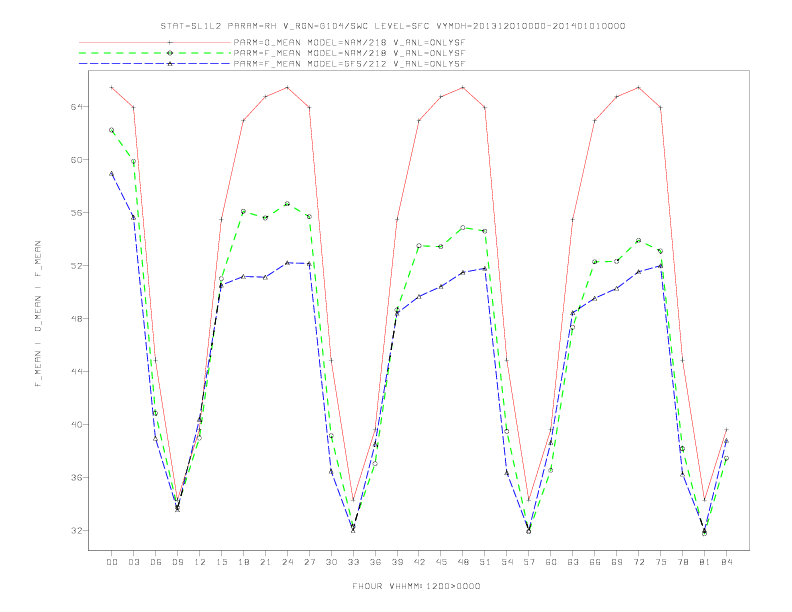Click the y-axis tick label 56
Viewport: 792px width, 612px height.
click(77, 213)
